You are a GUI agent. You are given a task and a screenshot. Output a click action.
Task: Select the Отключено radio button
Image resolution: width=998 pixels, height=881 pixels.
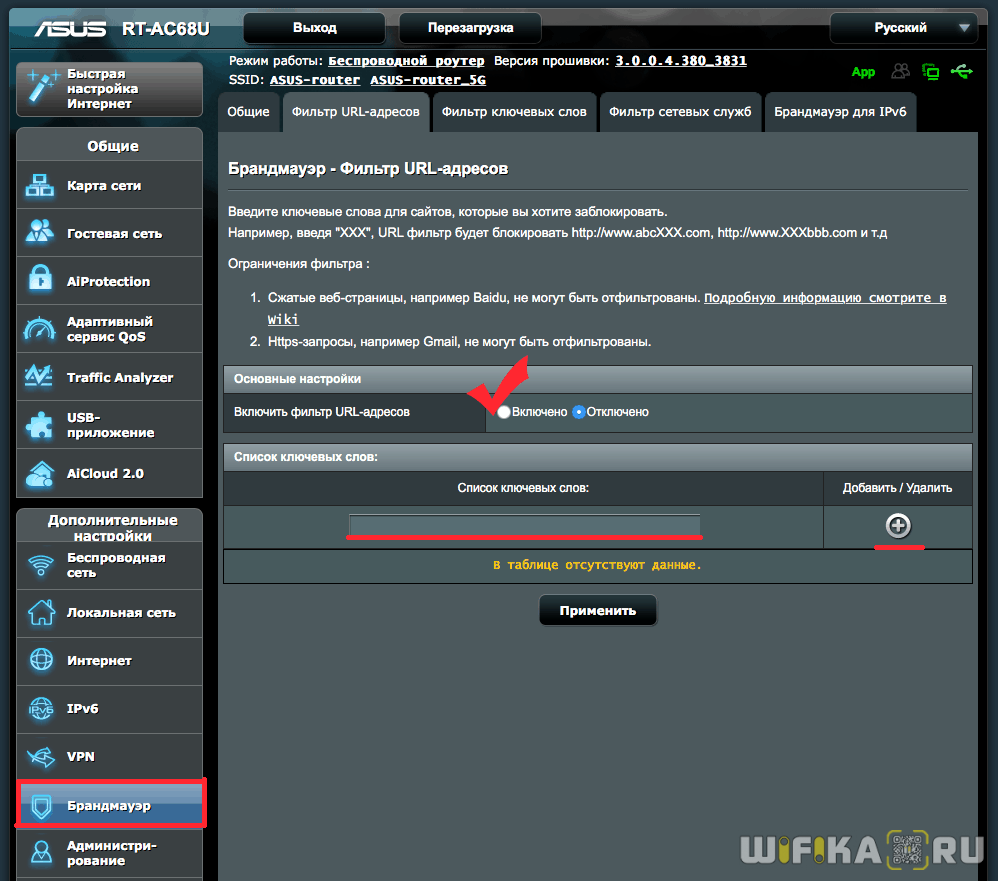(x=579, y=412)
